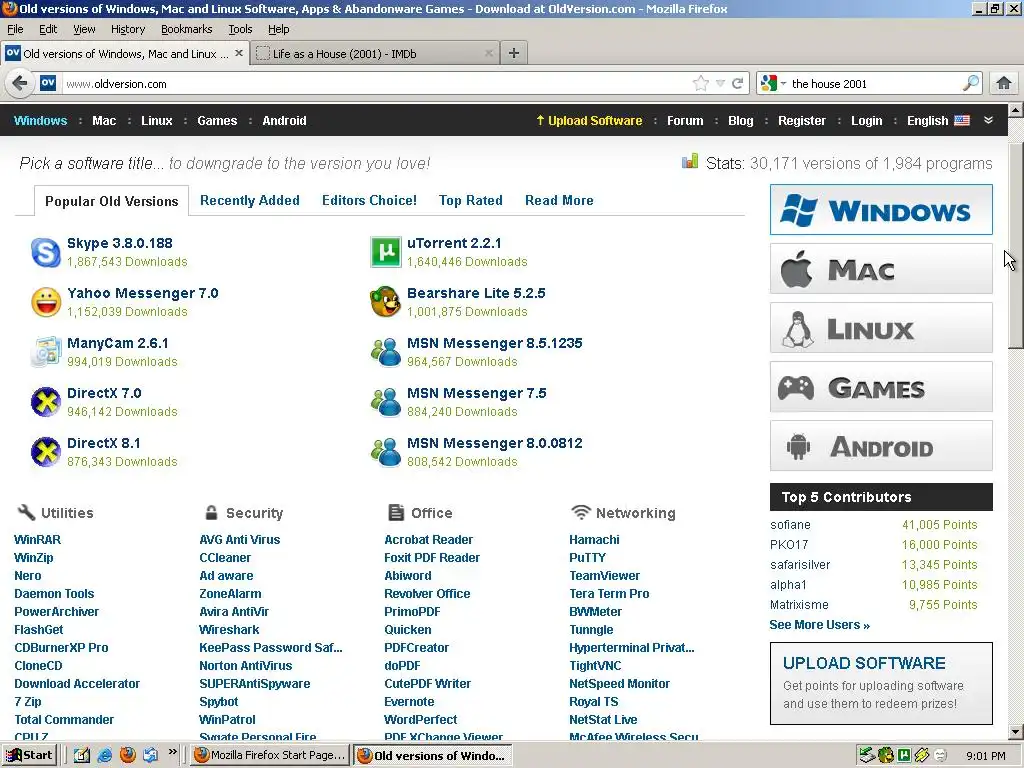Click the Yahoo Messenger smiley icon

46,302
